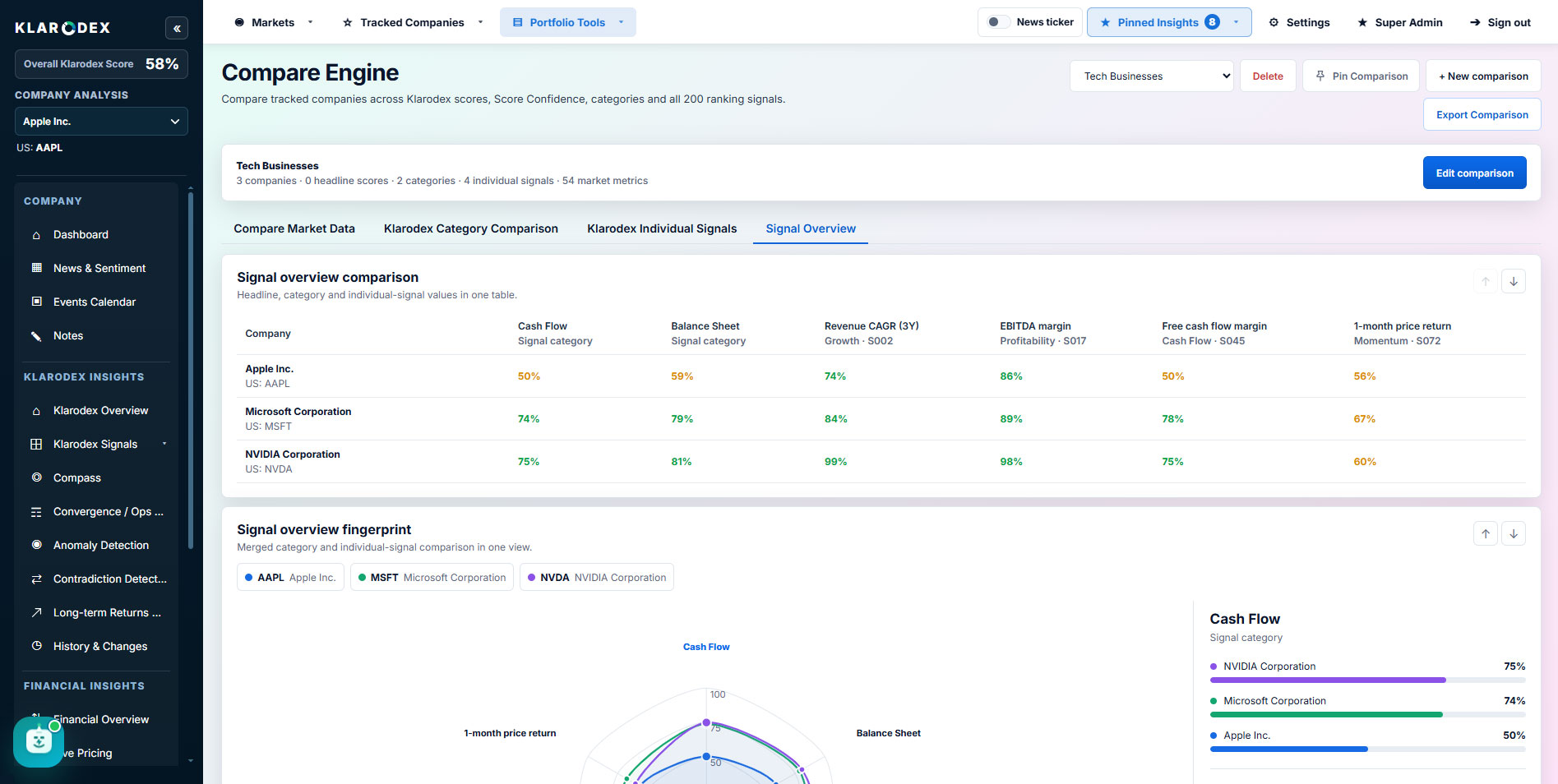Move Signal overview fingerprint panel down
The height and width of the screenshot is (784, 1558).
[x=1513, y=533]
